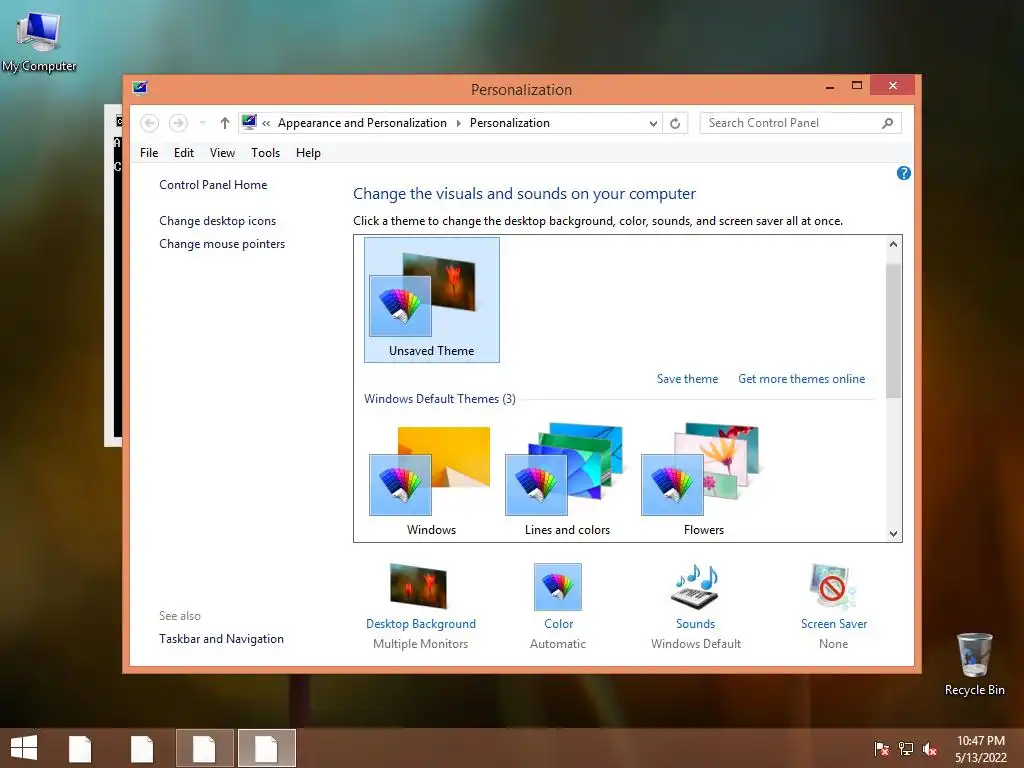
Task: Click the Forward navigation arrow
Action: (178, 123)
